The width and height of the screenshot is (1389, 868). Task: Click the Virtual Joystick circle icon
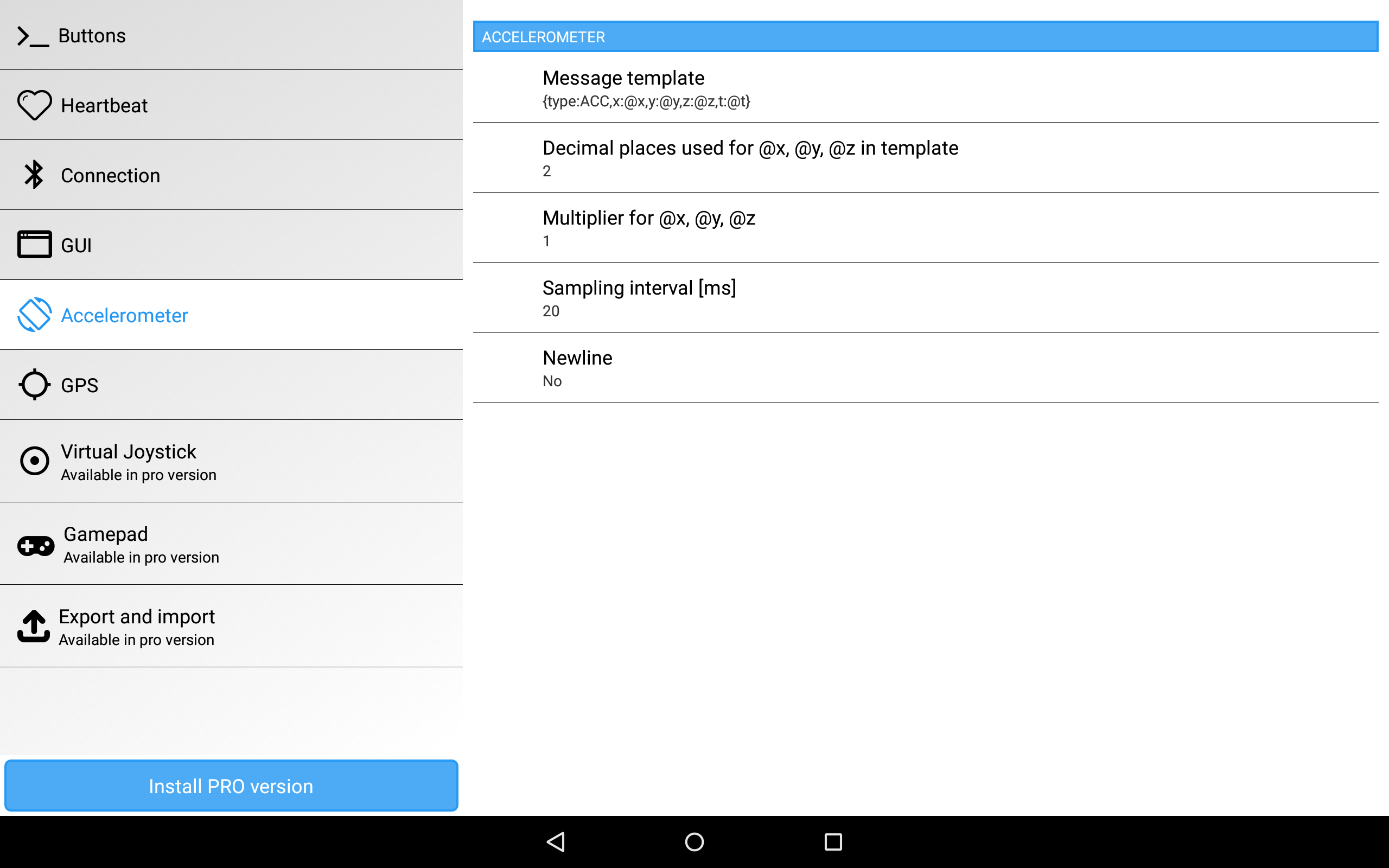[34, 461]
